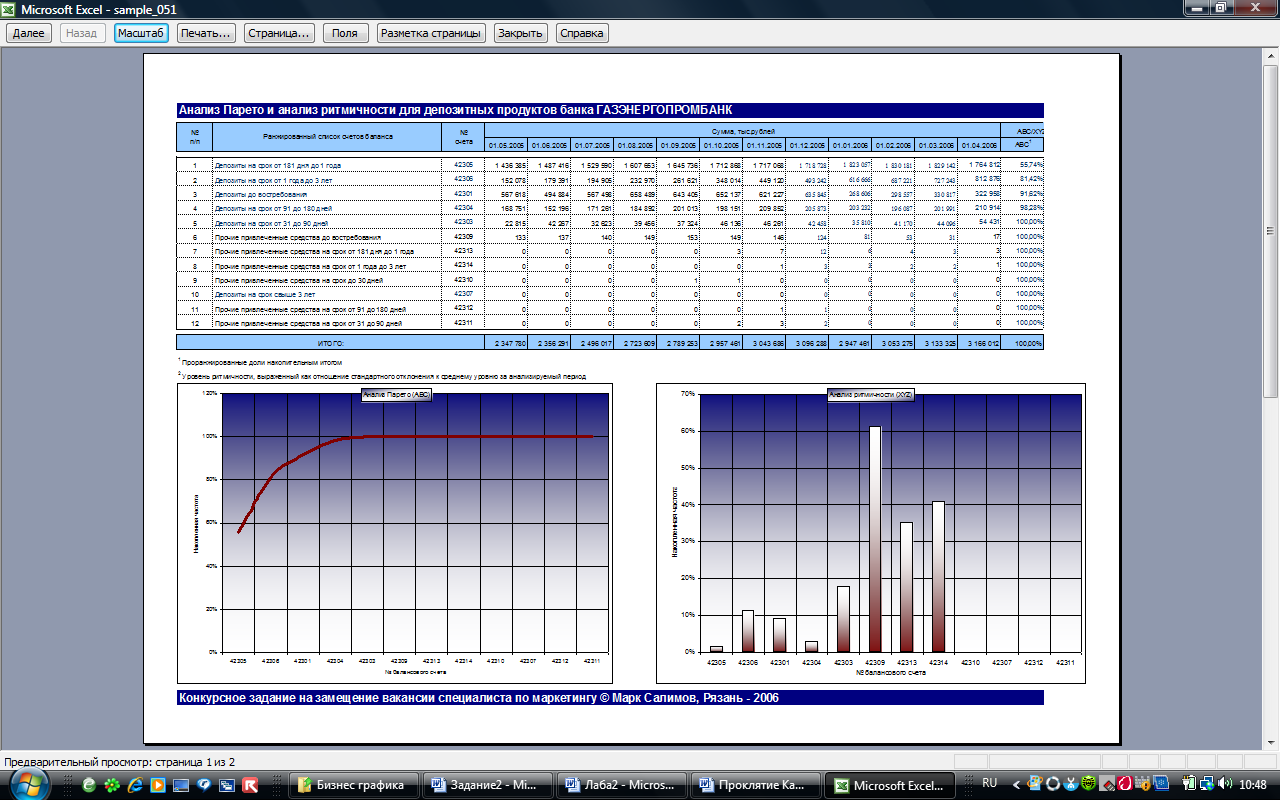Click footnote 'Проранжированные доли накопительным итогом'
Screen dimensions: 1280x800
(263, 362)
